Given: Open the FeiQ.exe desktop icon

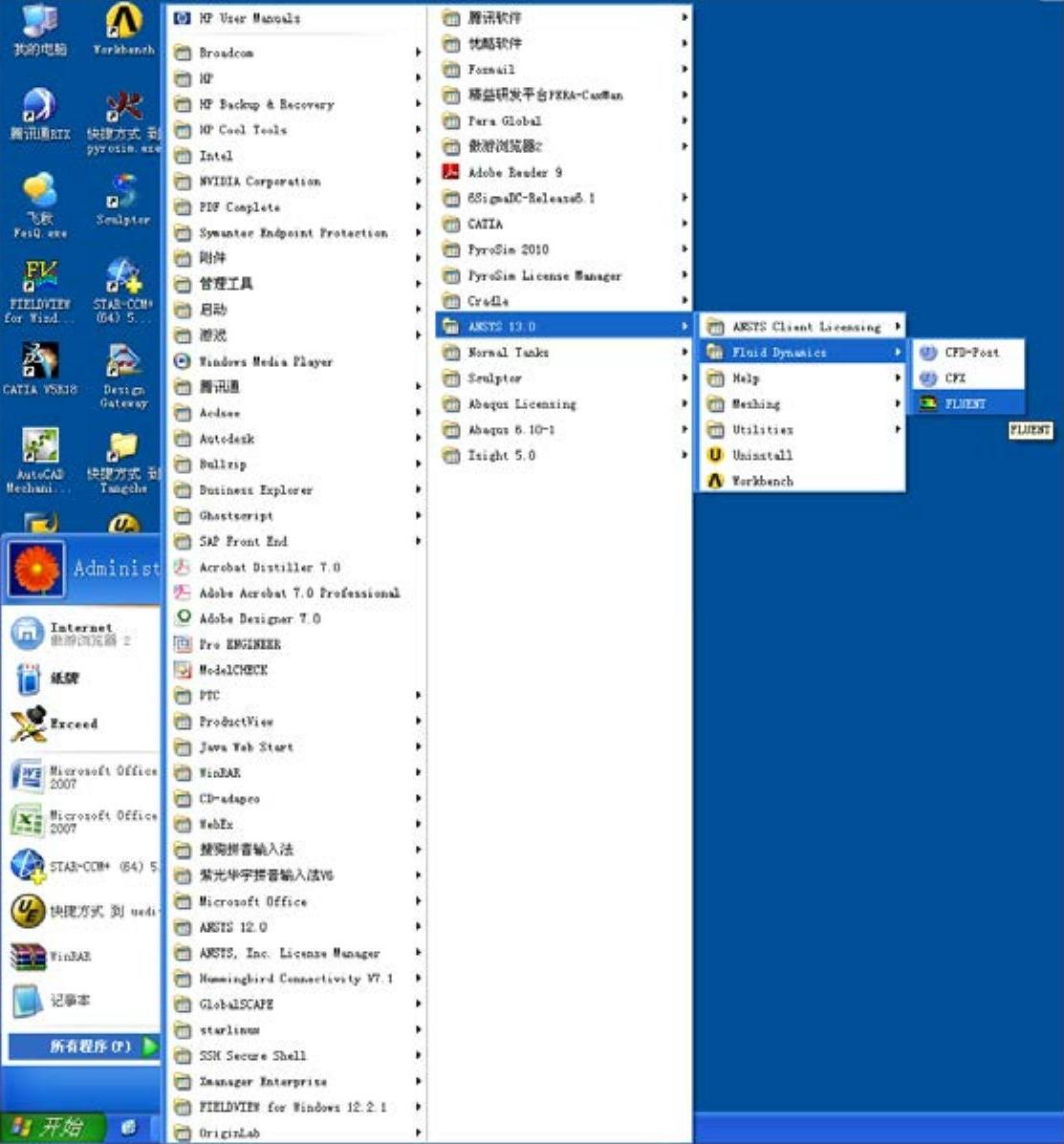Looking at the screenshot, I should pos(40,205).
